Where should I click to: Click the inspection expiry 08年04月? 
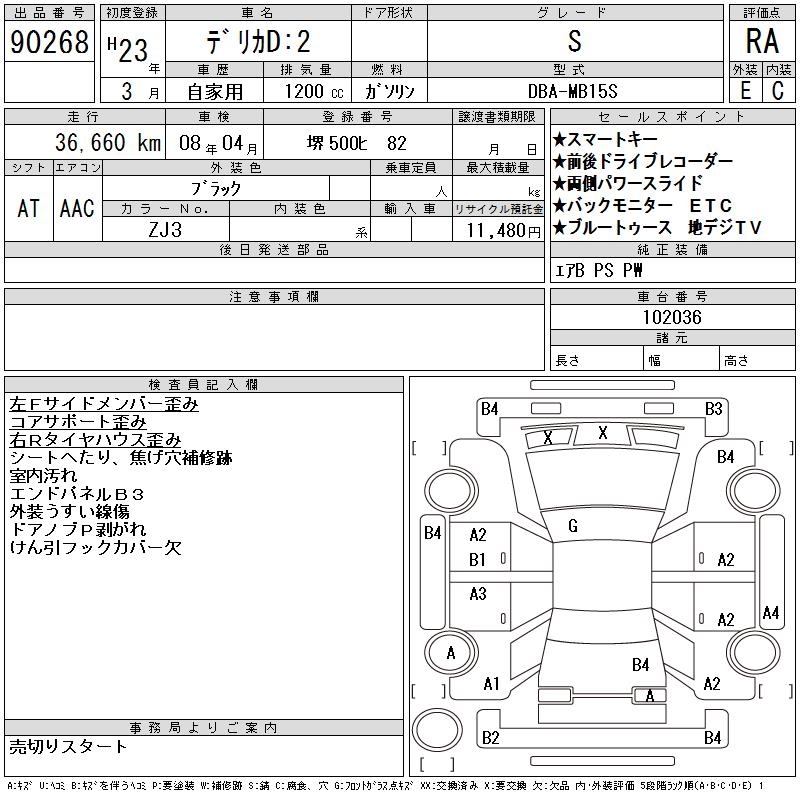(218, 144)
